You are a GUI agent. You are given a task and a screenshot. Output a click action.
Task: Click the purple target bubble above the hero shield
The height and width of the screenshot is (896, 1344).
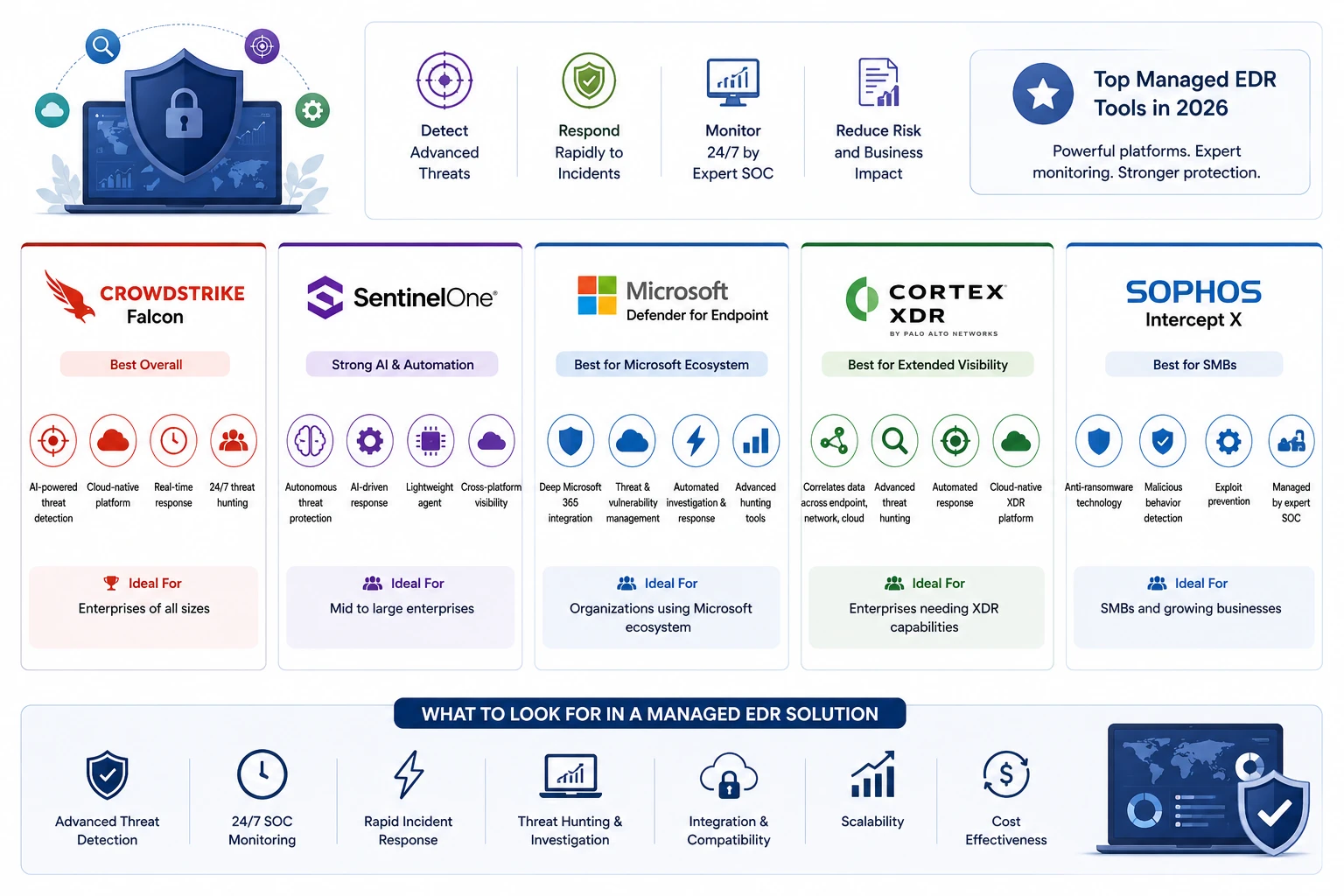point(262,46)
